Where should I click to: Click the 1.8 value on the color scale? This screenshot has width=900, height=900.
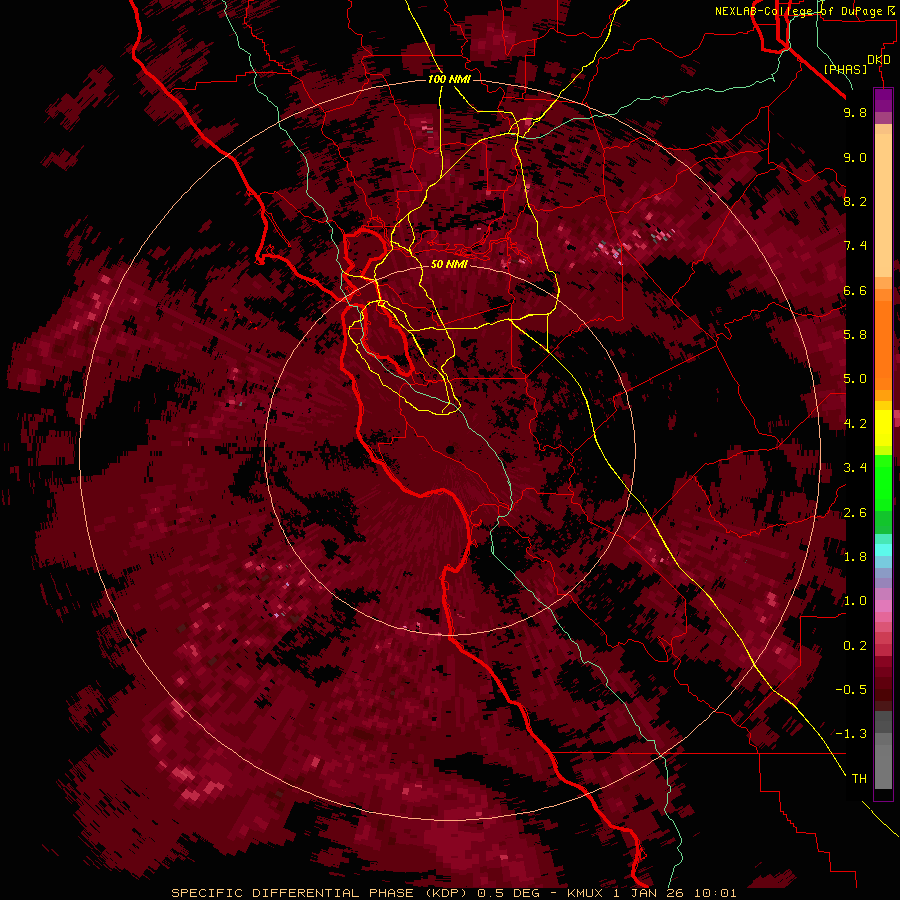point(855,557)
